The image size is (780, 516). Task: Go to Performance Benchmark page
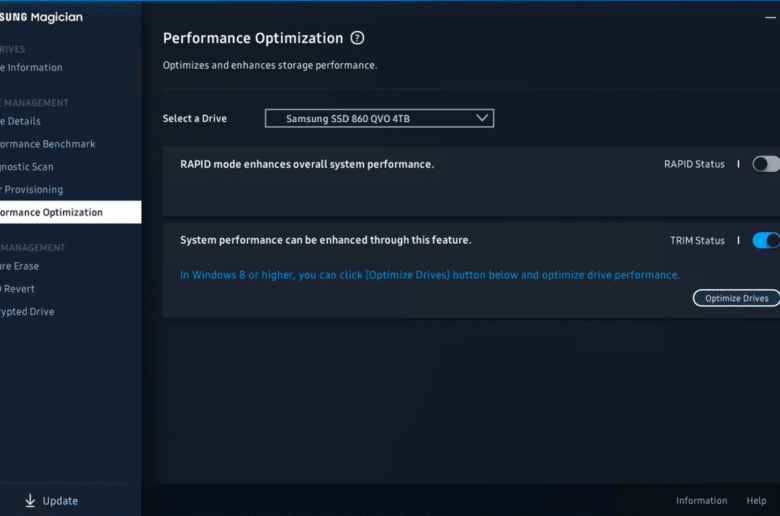[48, 144]
